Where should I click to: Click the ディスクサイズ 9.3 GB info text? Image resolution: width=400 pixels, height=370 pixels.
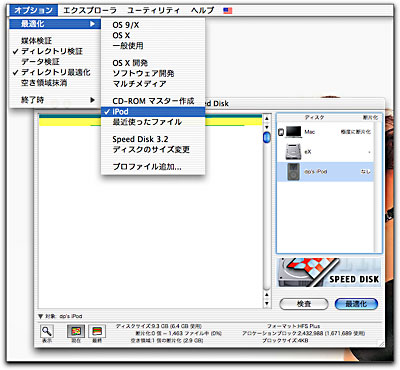pyautogui.click(x=159, y=326)
